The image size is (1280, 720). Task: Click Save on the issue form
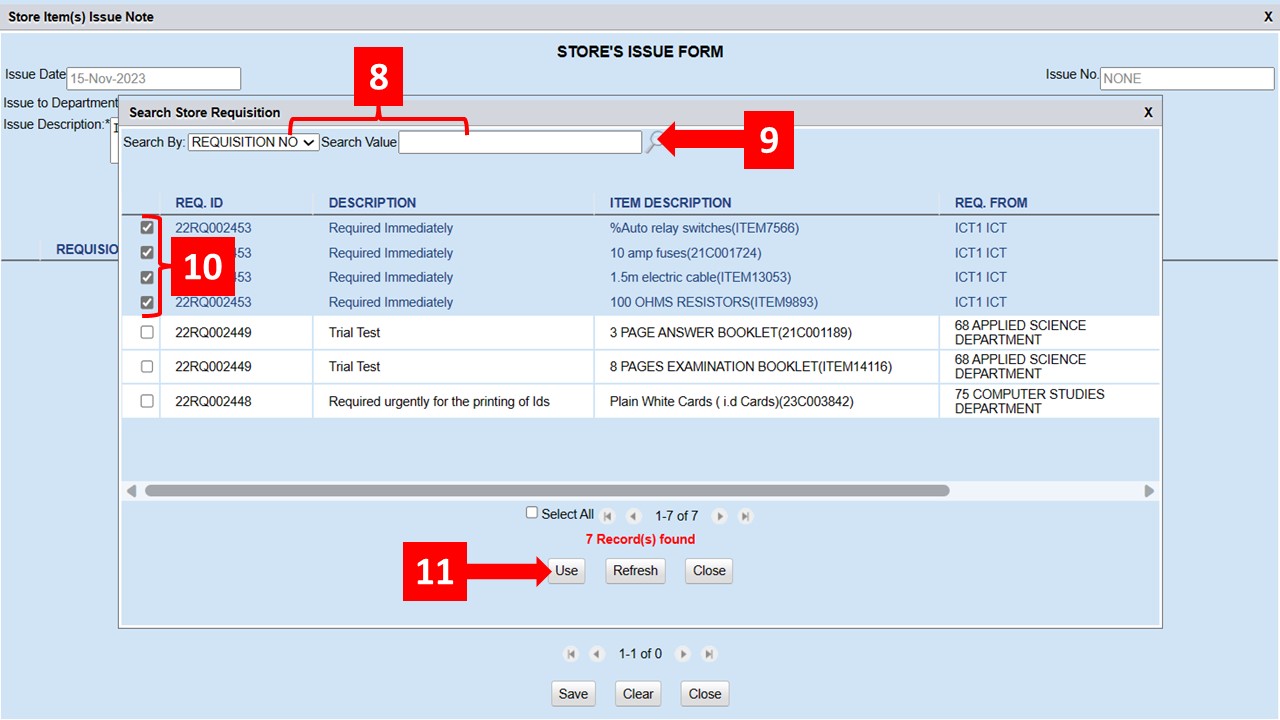pyautogui.click(x=573, y=694)
